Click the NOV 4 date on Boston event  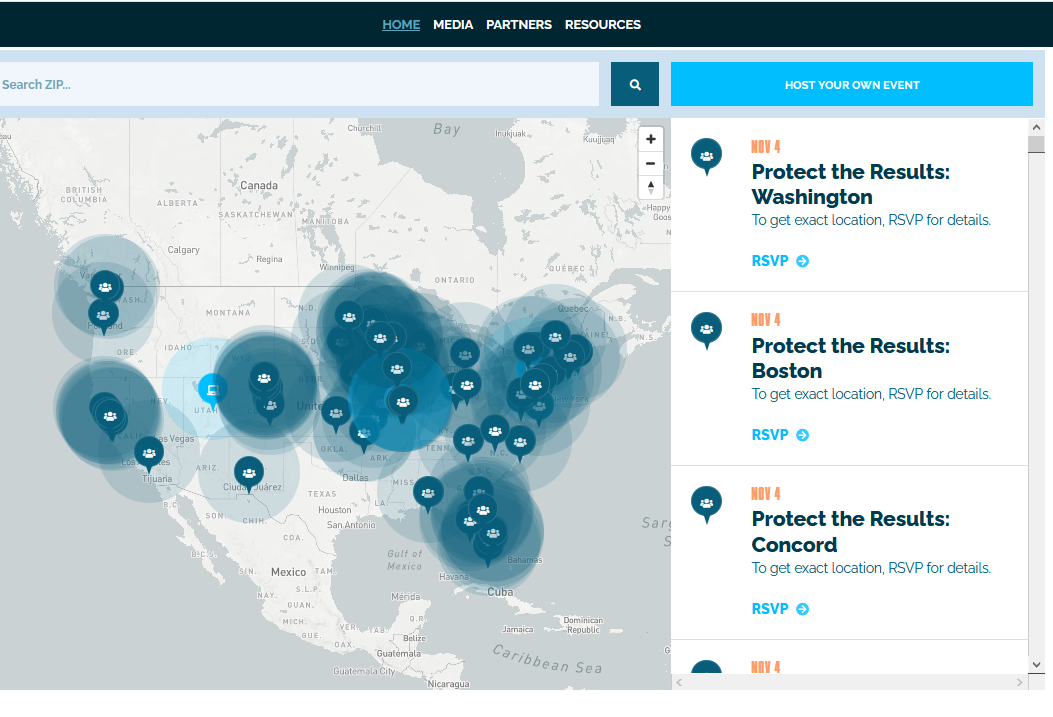(766, 320)
